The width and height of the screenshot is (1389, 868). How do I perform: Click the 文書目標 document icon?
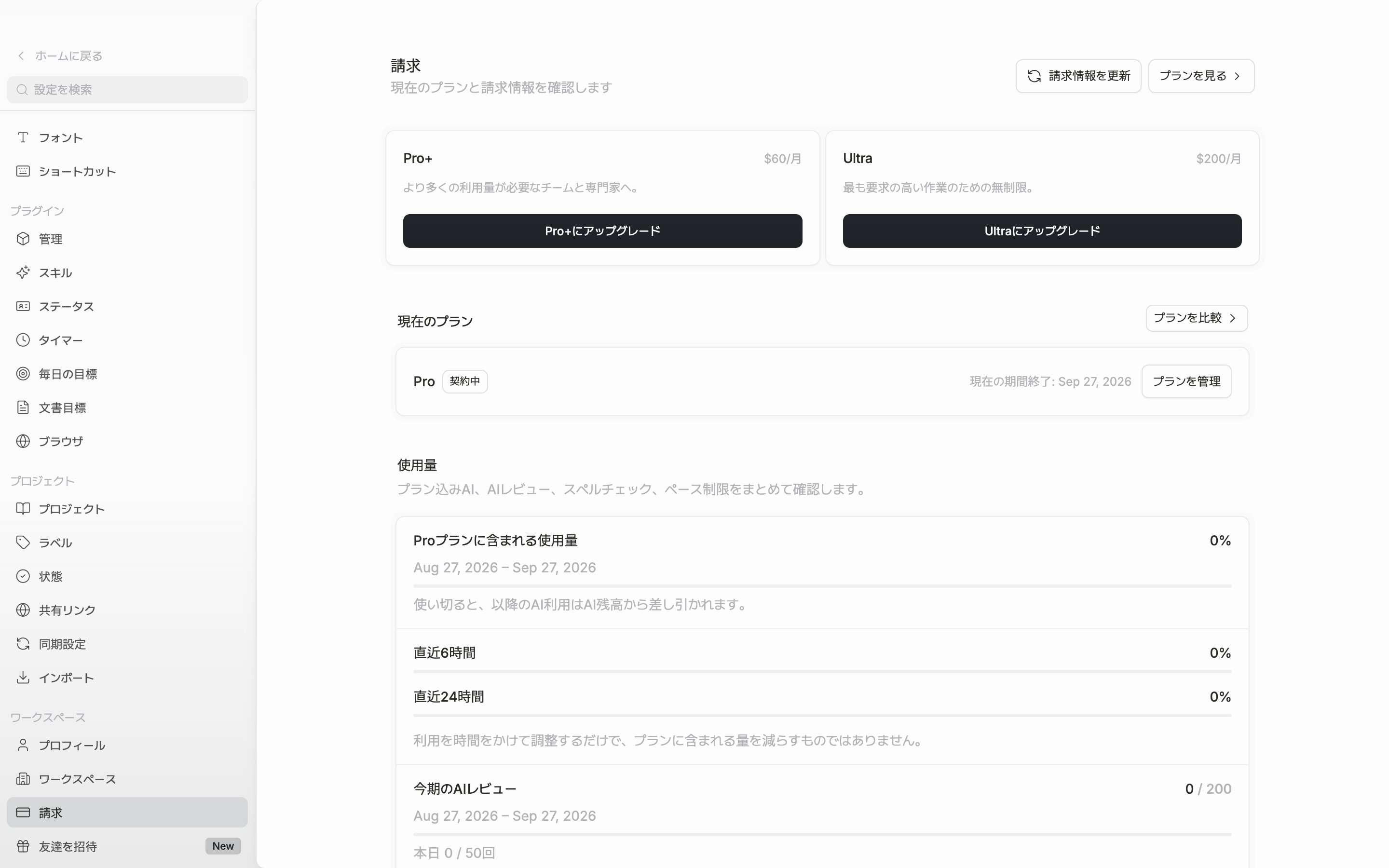coord(23,407)
